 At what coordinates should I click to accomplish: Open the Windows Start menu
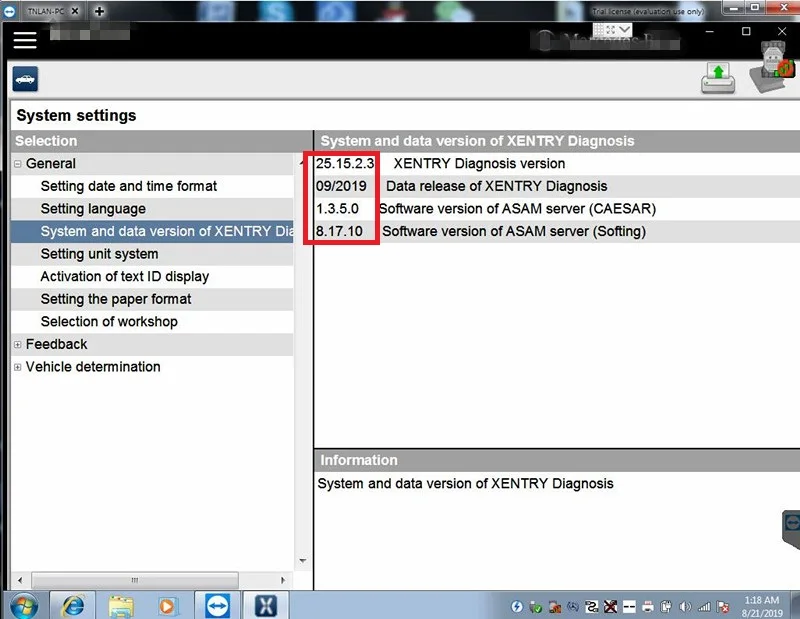(x=24, y=606)
